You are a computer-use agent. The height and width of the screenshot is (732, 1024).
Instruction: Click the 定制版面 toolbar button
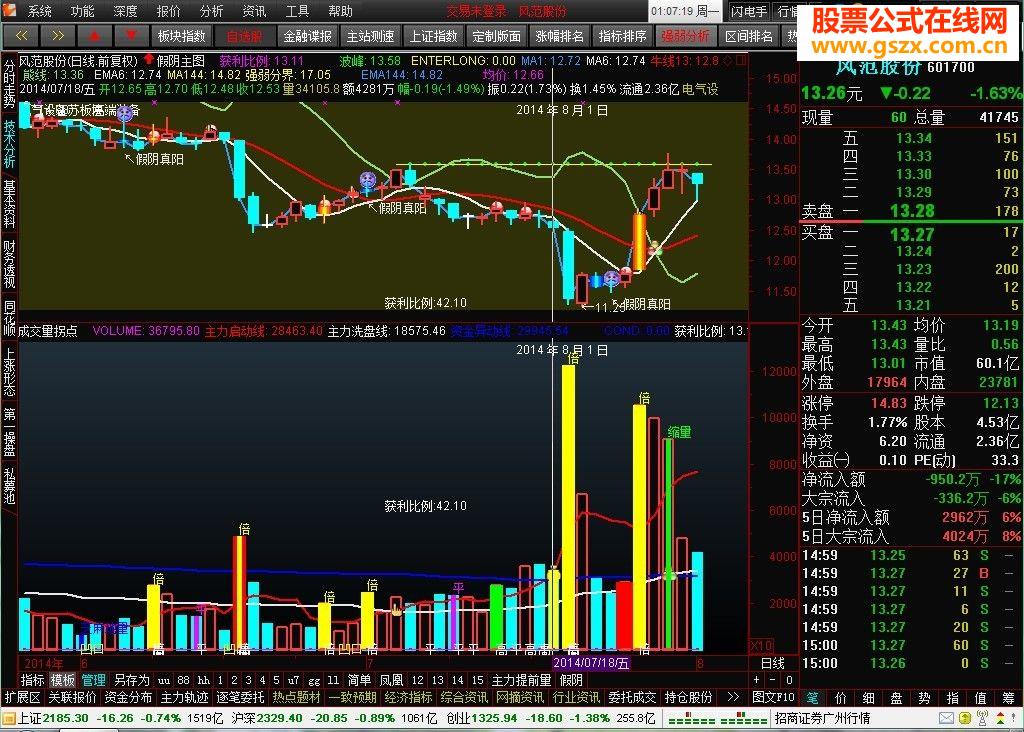coord(496,36)
